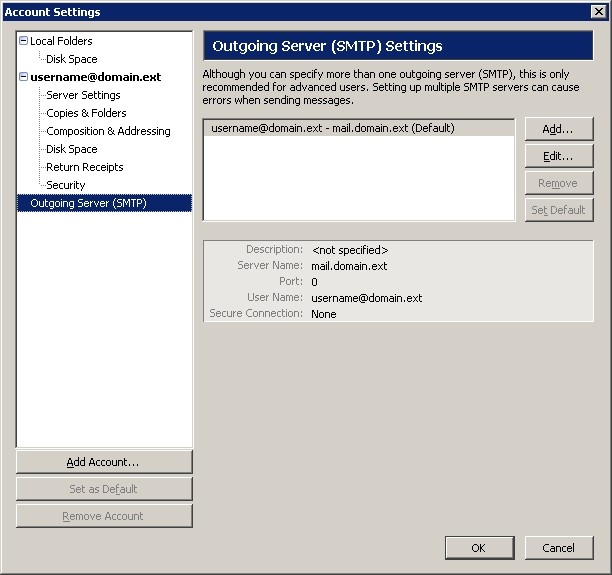Open Security settings for the account

[x=66, y=185]
